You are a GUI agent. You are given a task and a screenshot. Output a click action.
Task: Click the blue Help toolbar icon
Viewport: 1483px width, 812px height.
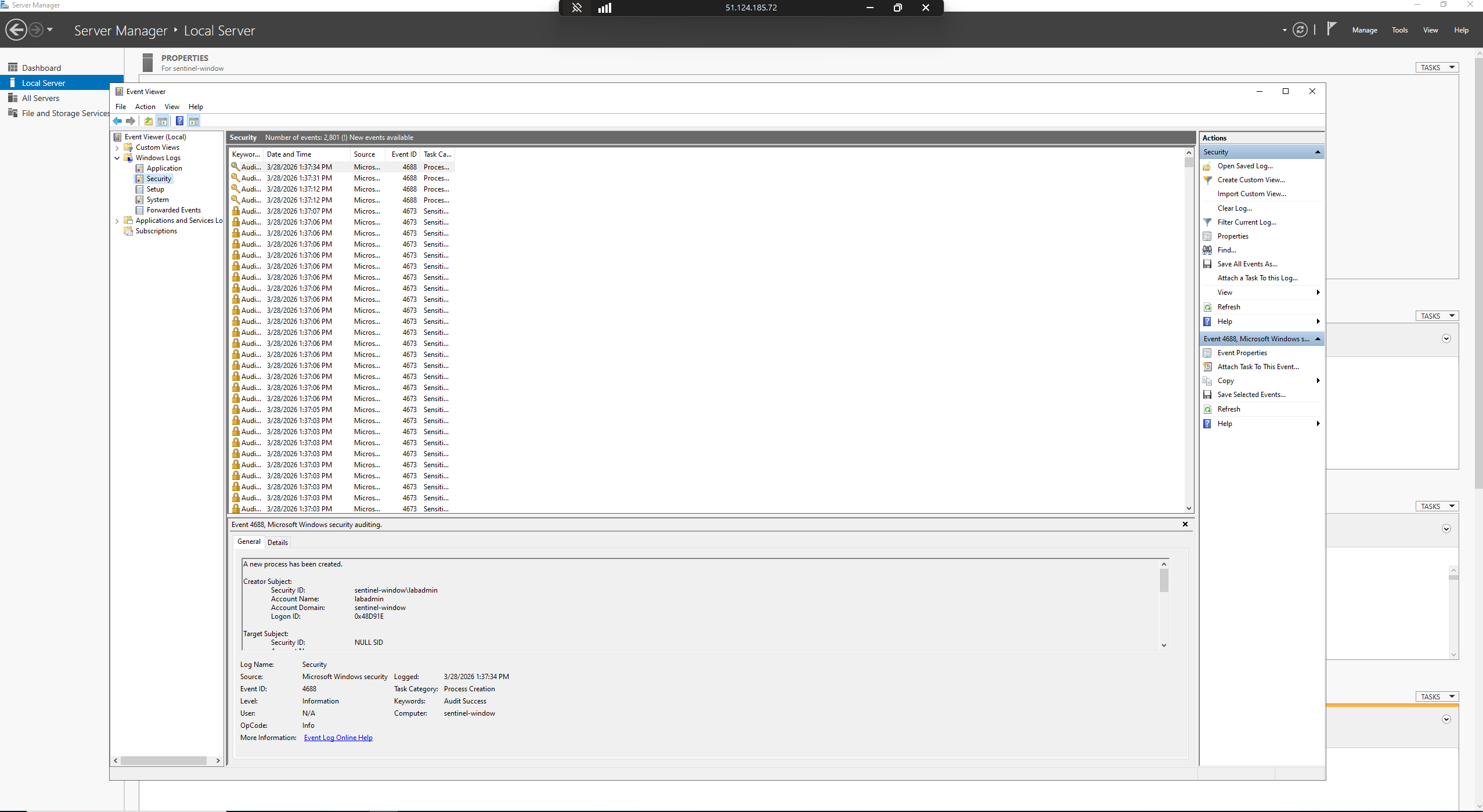point(179,121)
